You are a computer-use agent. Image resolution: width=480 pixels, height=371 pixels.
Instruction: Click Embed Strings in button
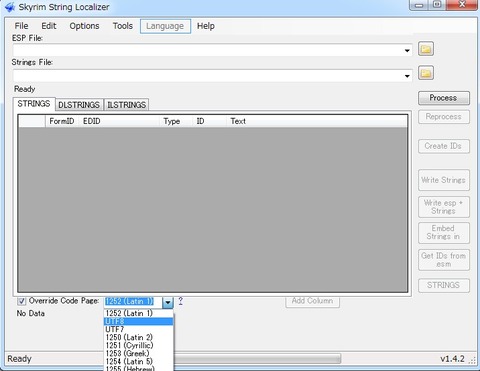tap(444, 233)
